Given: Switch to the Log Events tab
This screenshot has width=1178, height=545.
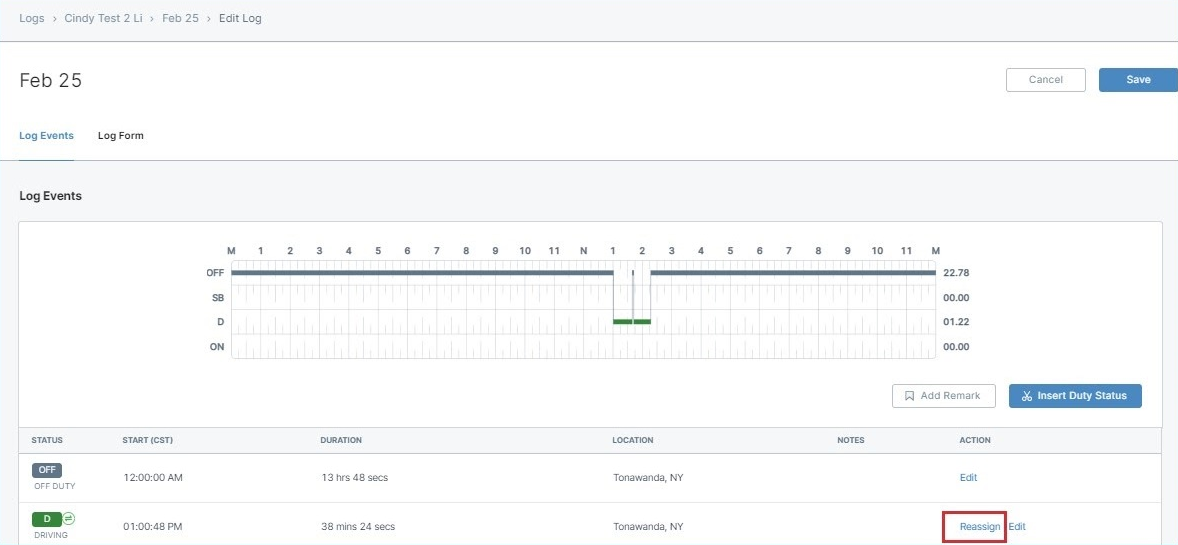Looking at the screenshot, I should [47, 136].
